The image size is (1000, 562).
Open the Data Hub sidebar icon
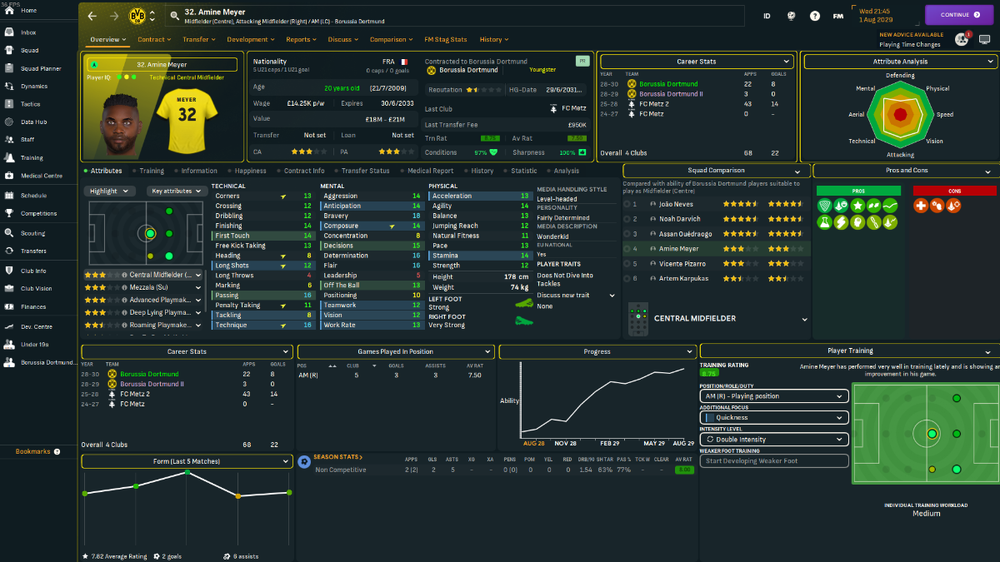tap(9, 122)
